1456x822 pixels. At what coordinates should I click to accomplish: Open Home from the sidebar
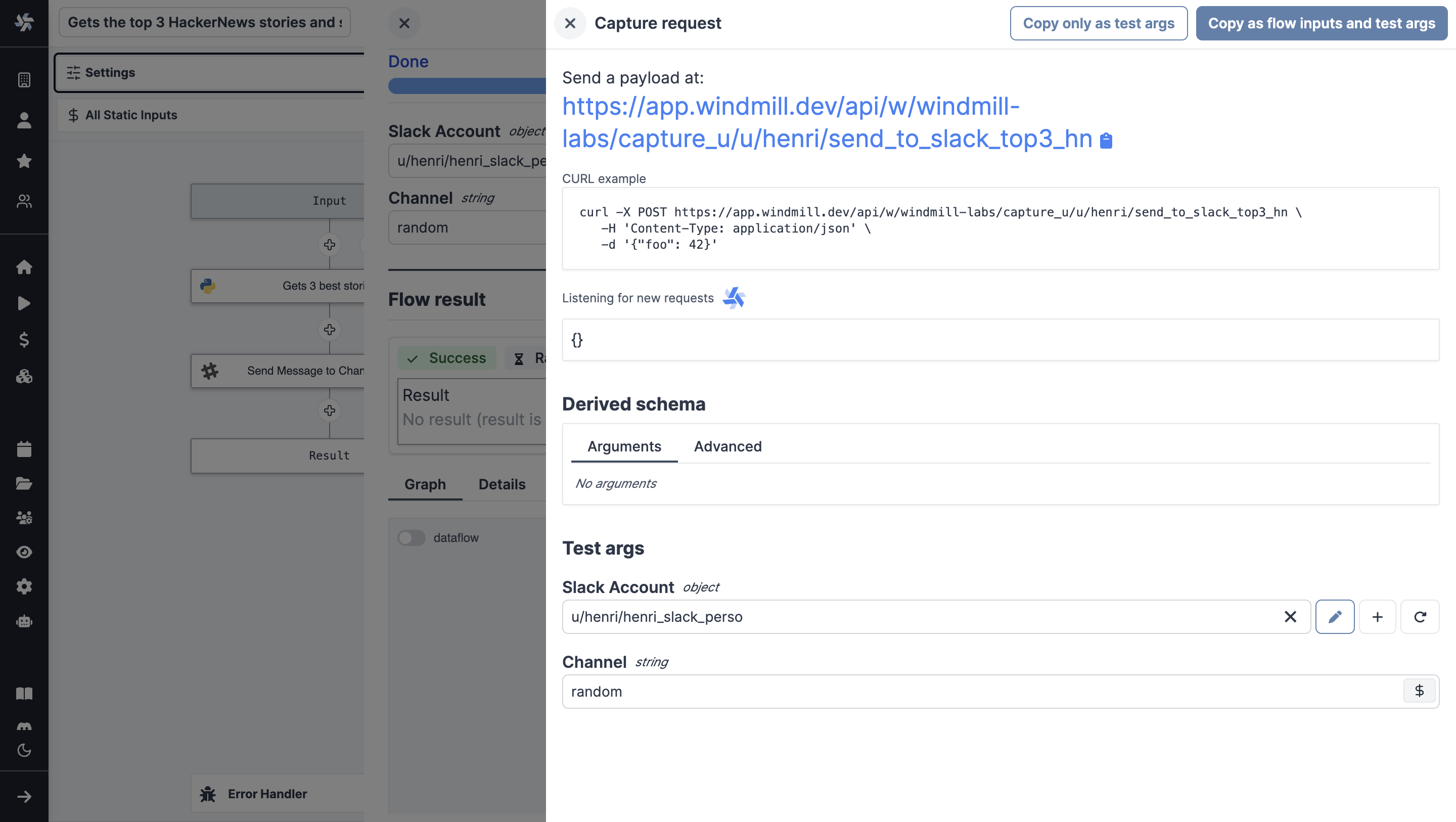(24, 267)
